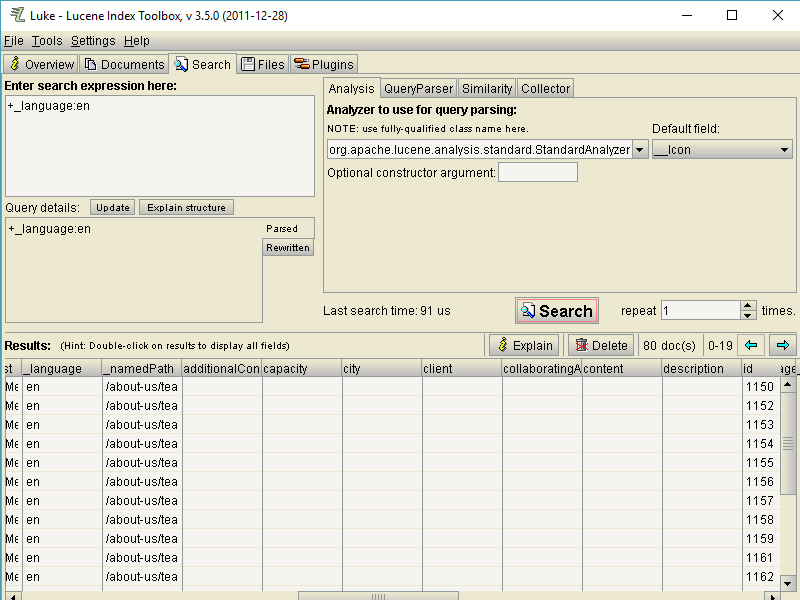Image resolution: width=800 pixels, height=600 pixels.
Task: Click the horizontal scrollbar left arrow
Action: click(x=12, y=596)
